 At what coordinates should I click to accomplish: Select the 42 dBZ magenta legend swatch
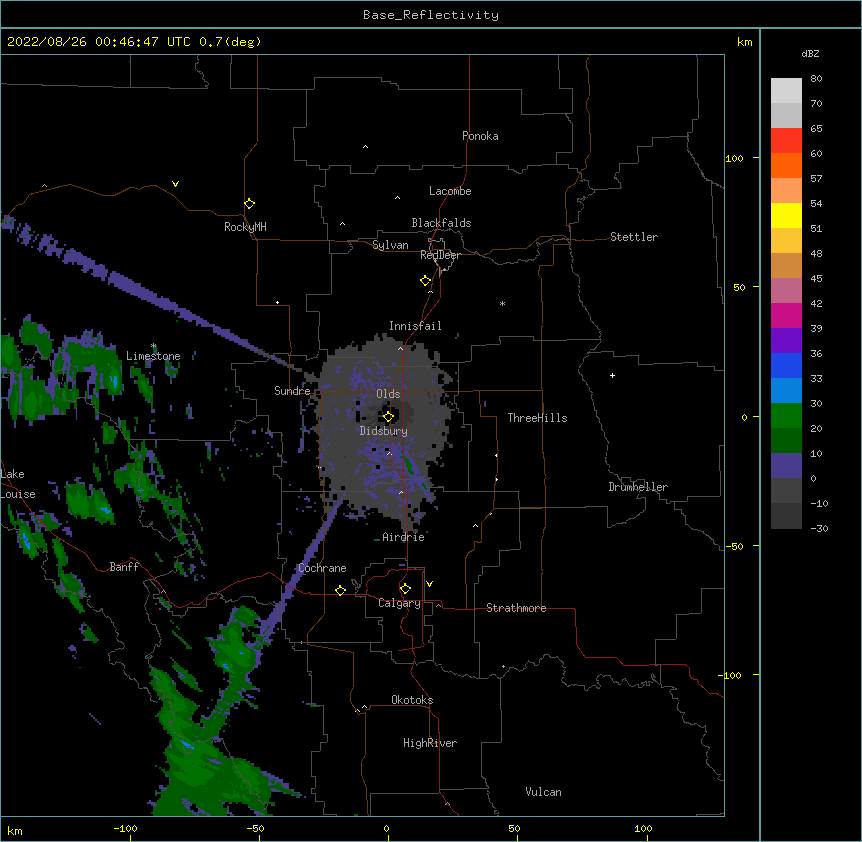(x=786, y=315)
